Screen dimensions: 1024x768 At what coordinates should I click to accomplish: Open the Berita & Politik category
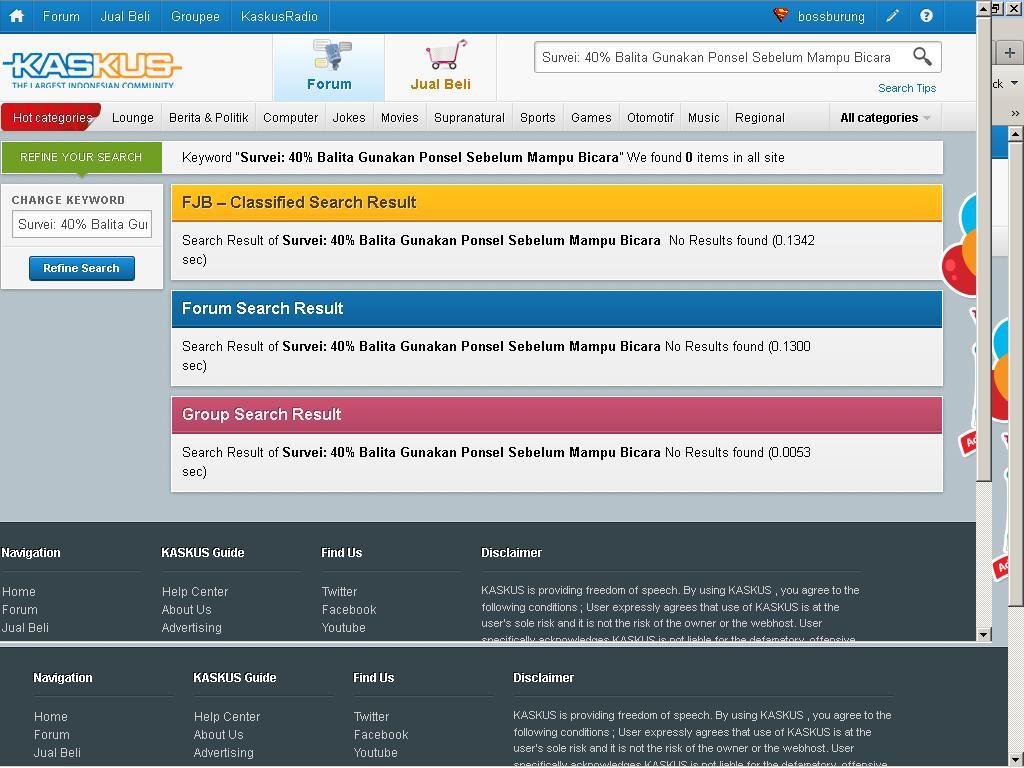pos(208,118)
